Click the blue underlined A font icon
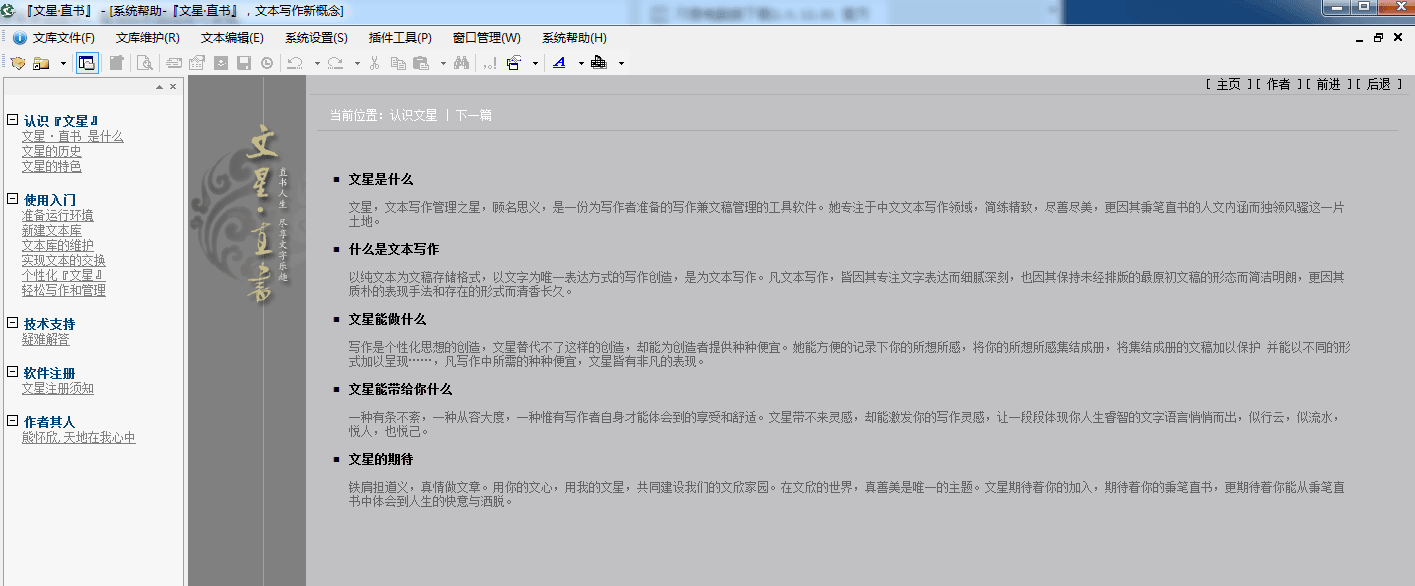 coord(559,63)
